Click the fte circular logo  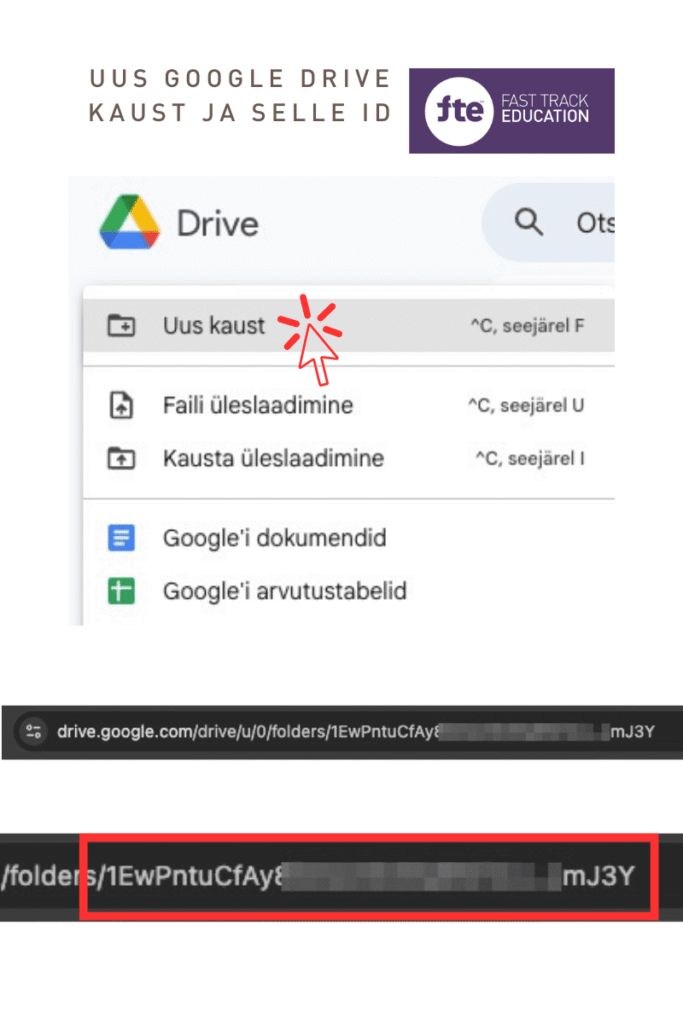pos(459,110)
